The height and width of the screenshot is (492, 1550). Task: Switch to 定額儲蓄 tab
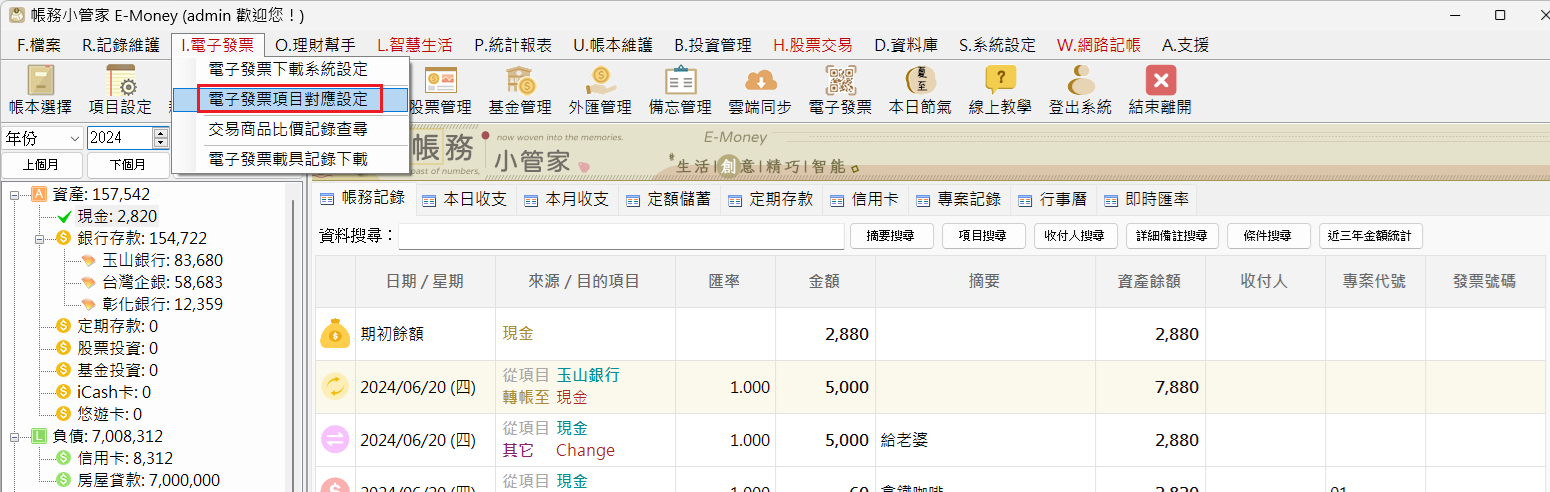[670, 199]
